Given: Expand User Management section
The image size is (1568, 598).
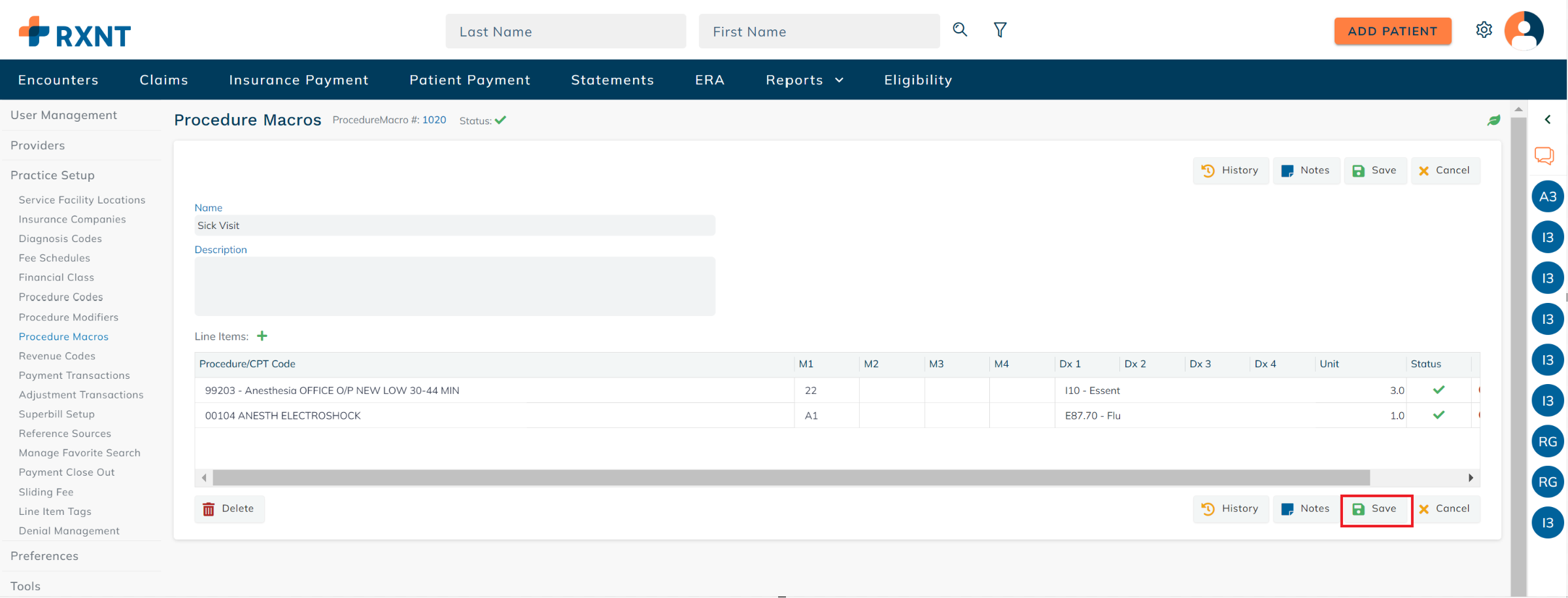Looking at the screenshot, I should [x=63, y=115].
